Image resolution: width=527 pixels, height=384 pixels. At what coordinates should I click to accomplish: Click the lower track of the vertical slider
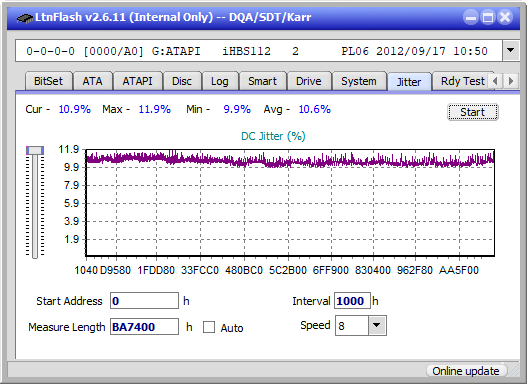tap(35, 207)
